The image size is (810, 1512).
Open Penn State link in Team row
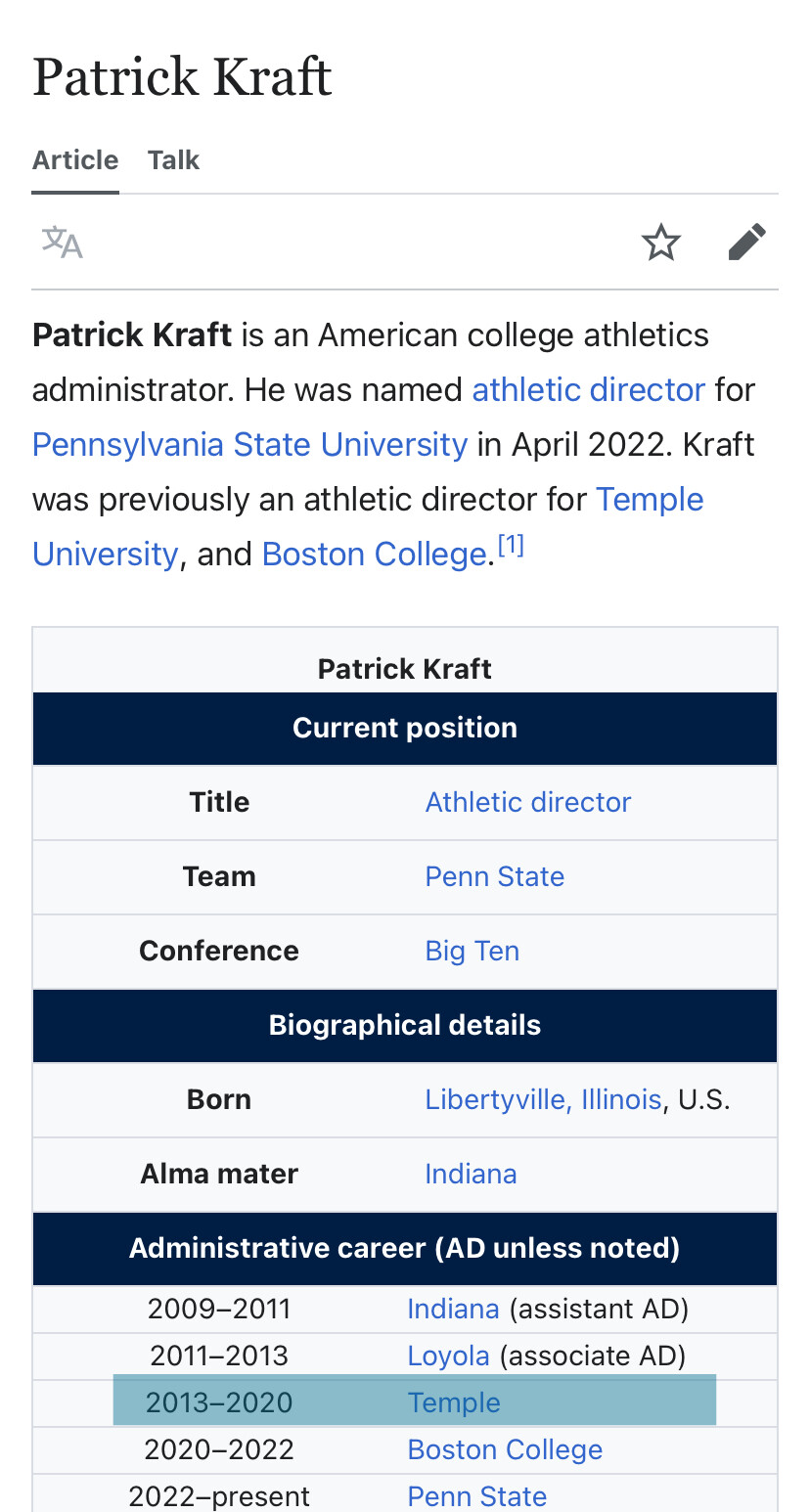(494, 876)
